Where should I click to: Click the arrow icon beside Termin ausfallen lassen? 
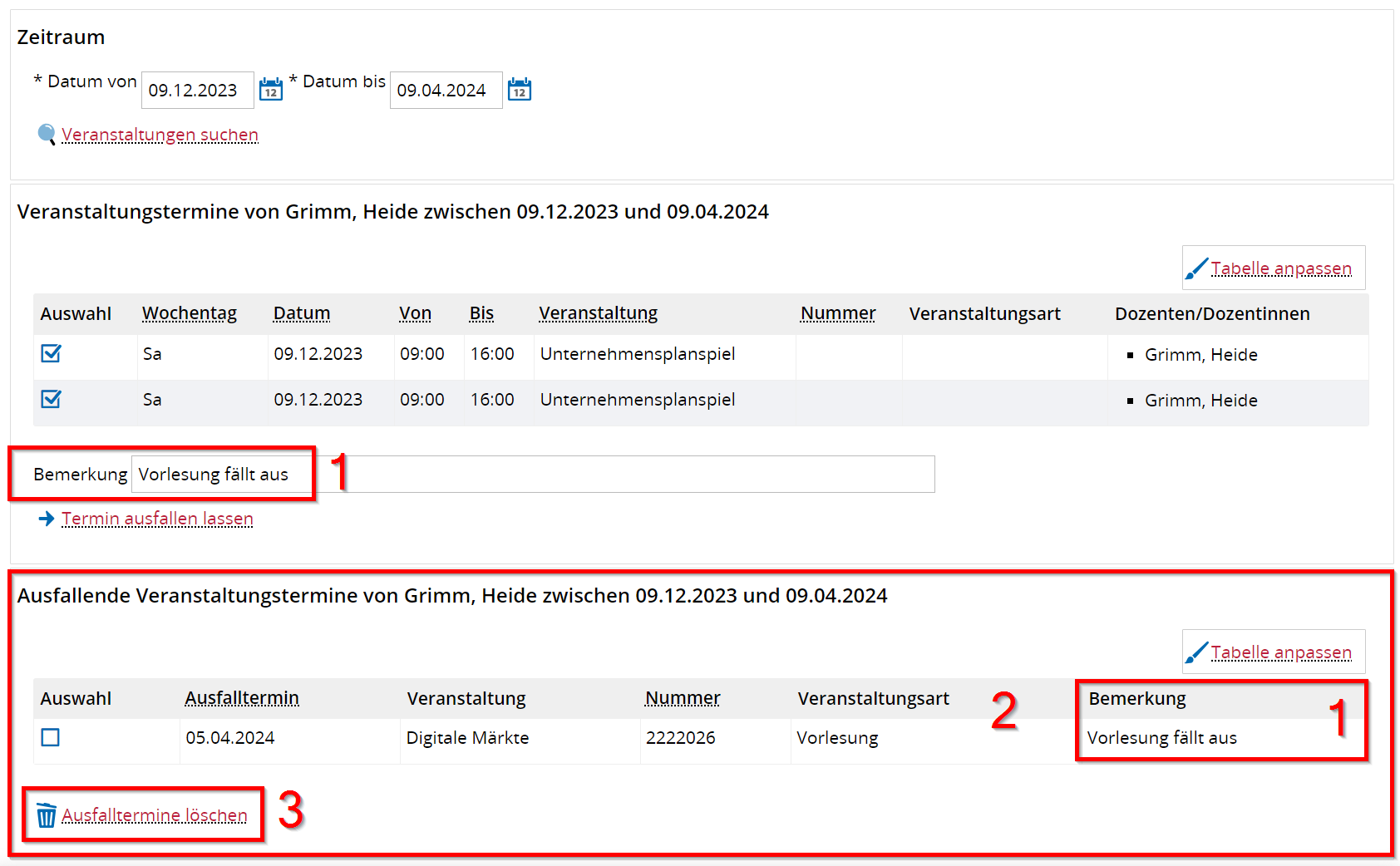pos(47,519)
